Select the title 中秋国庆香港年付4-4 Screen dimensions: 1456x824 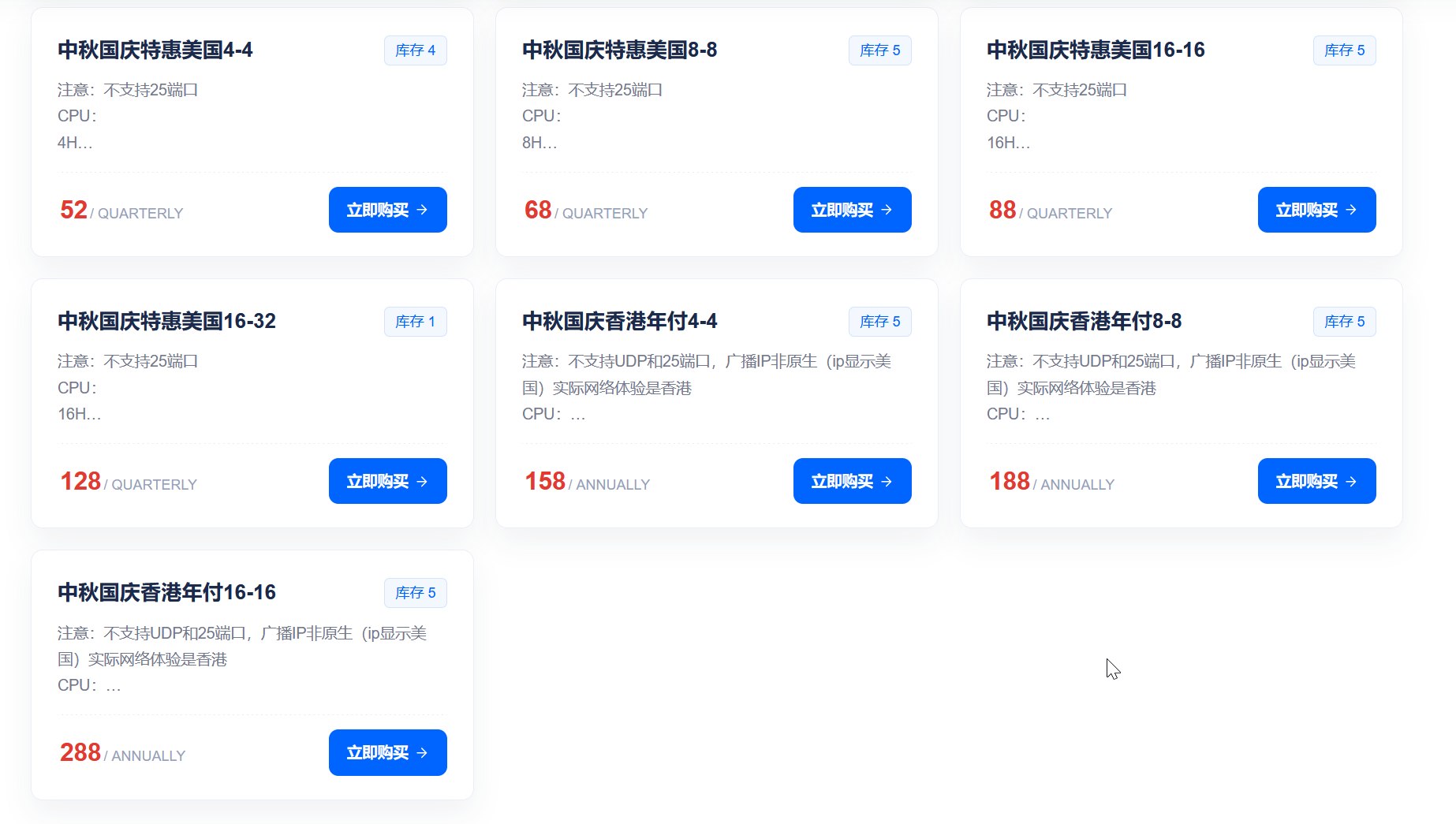620,321
